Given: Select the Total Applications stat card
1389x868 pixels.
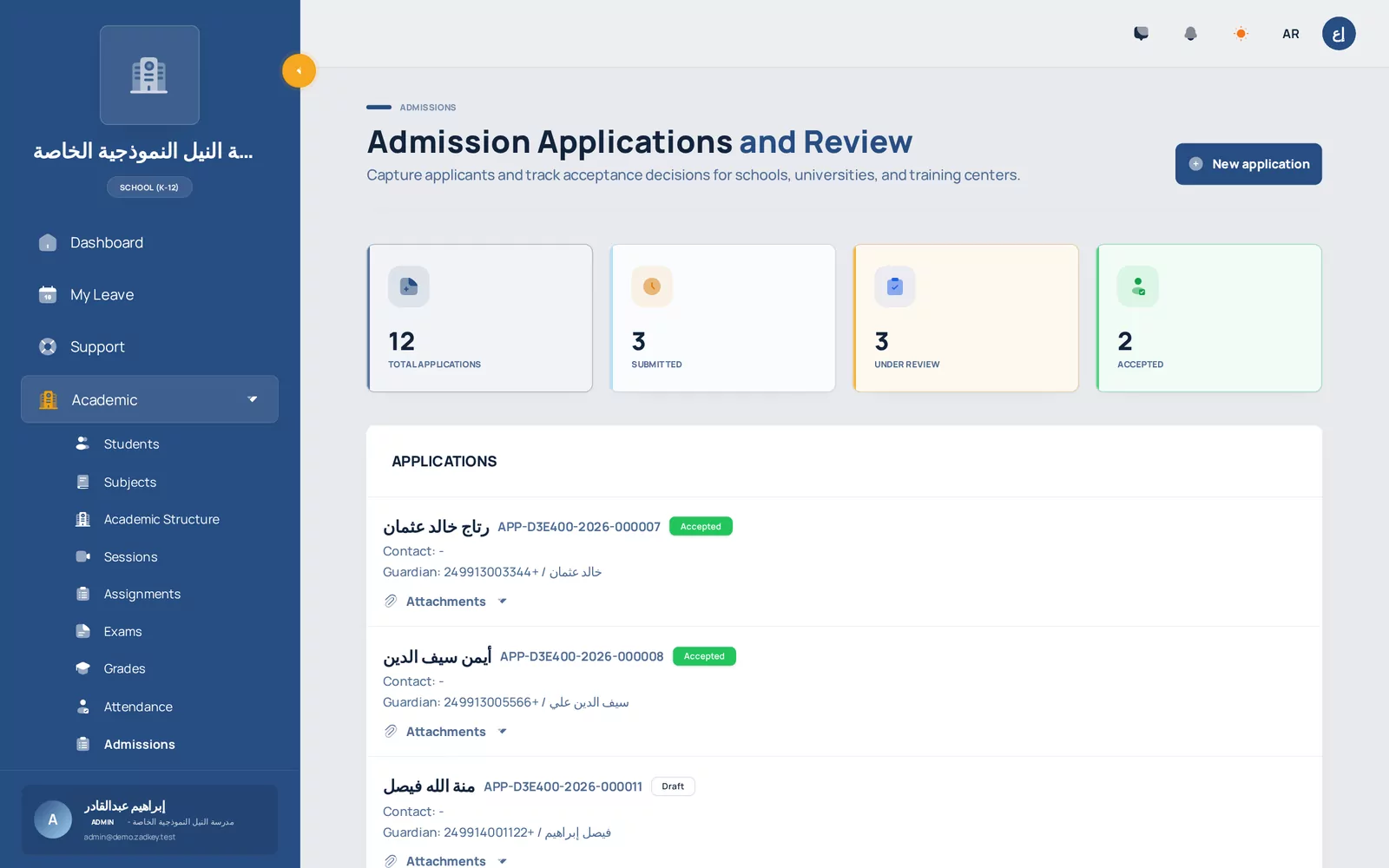Looking at the screenshot, I should click(480, 318).
